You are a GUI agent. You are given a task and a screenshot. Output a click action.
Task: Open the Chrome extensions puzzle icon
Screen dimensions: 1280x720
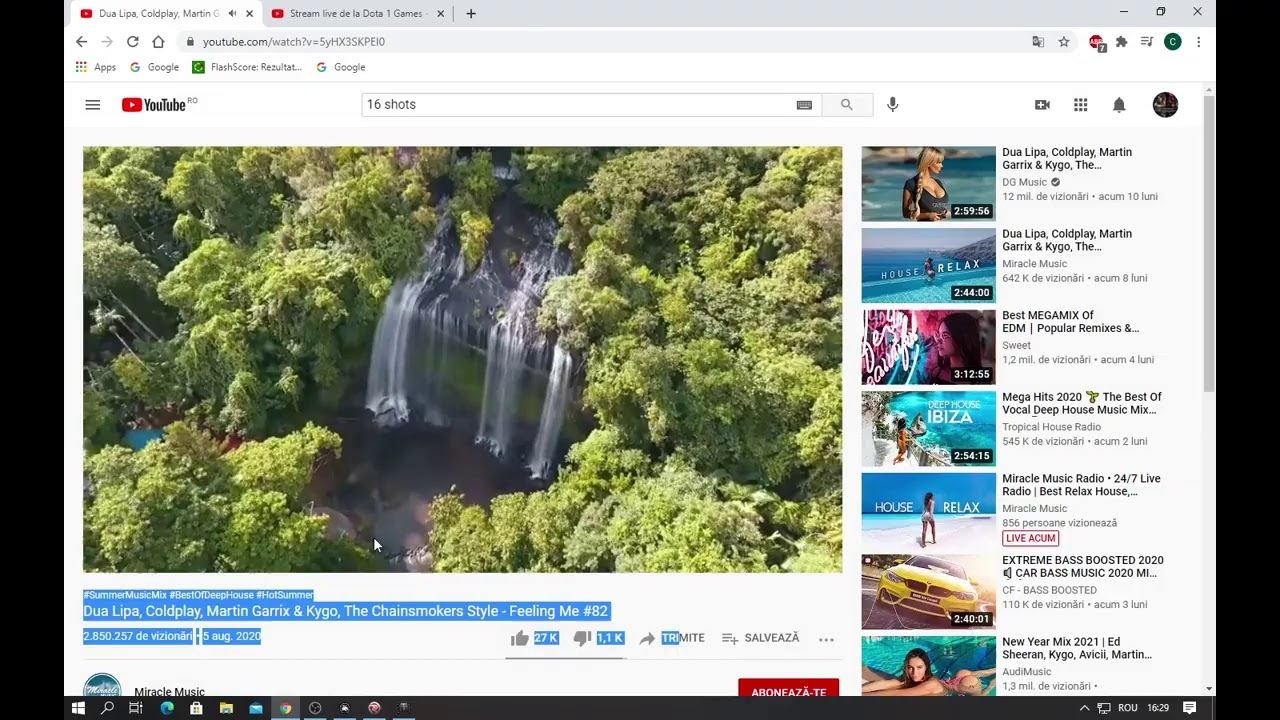(x=1122, y=42)
